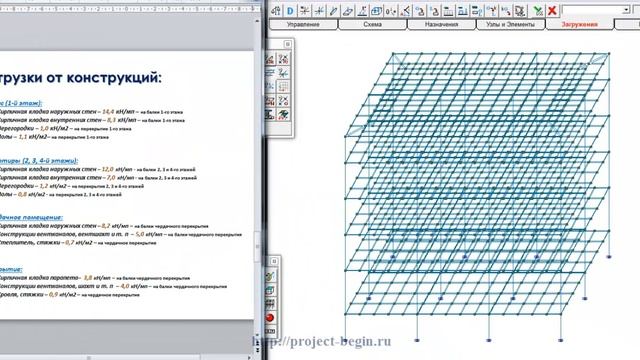Click the red sphere icon in lower palette

click(x=270, y=318)
